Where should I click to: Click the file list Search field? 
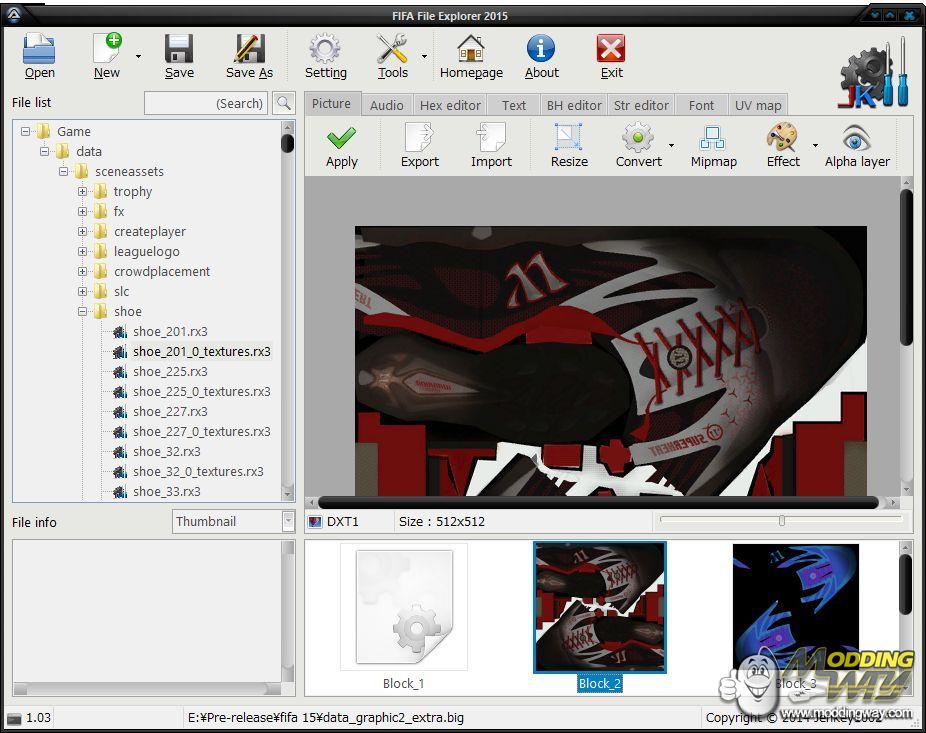206,103
